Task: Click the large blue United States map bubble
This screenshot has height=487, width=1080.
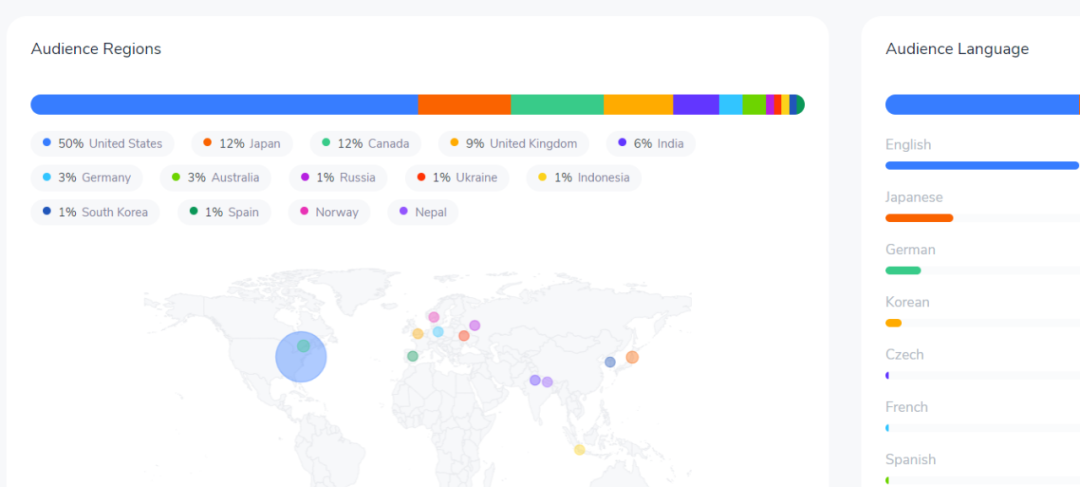Action: click(301, 358)
